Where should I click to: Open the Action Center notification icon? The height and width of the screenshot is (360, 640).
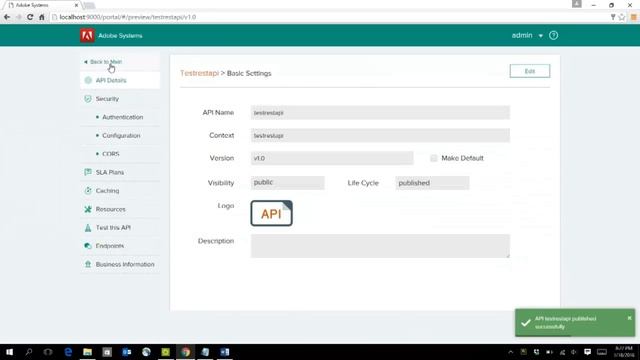click(x=587, y=352)
